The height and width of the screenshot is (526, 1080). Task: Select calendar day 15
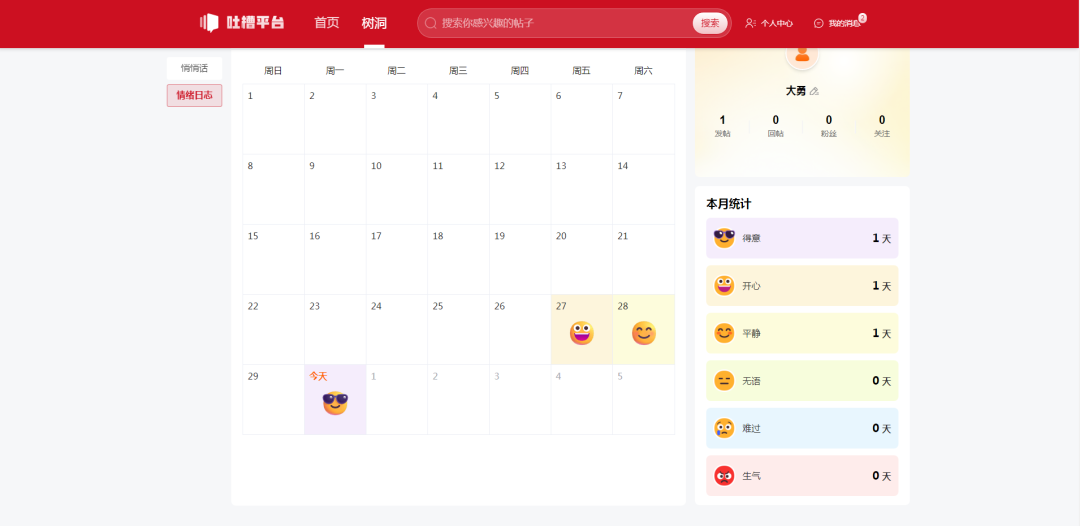click(x=273, y=260)
